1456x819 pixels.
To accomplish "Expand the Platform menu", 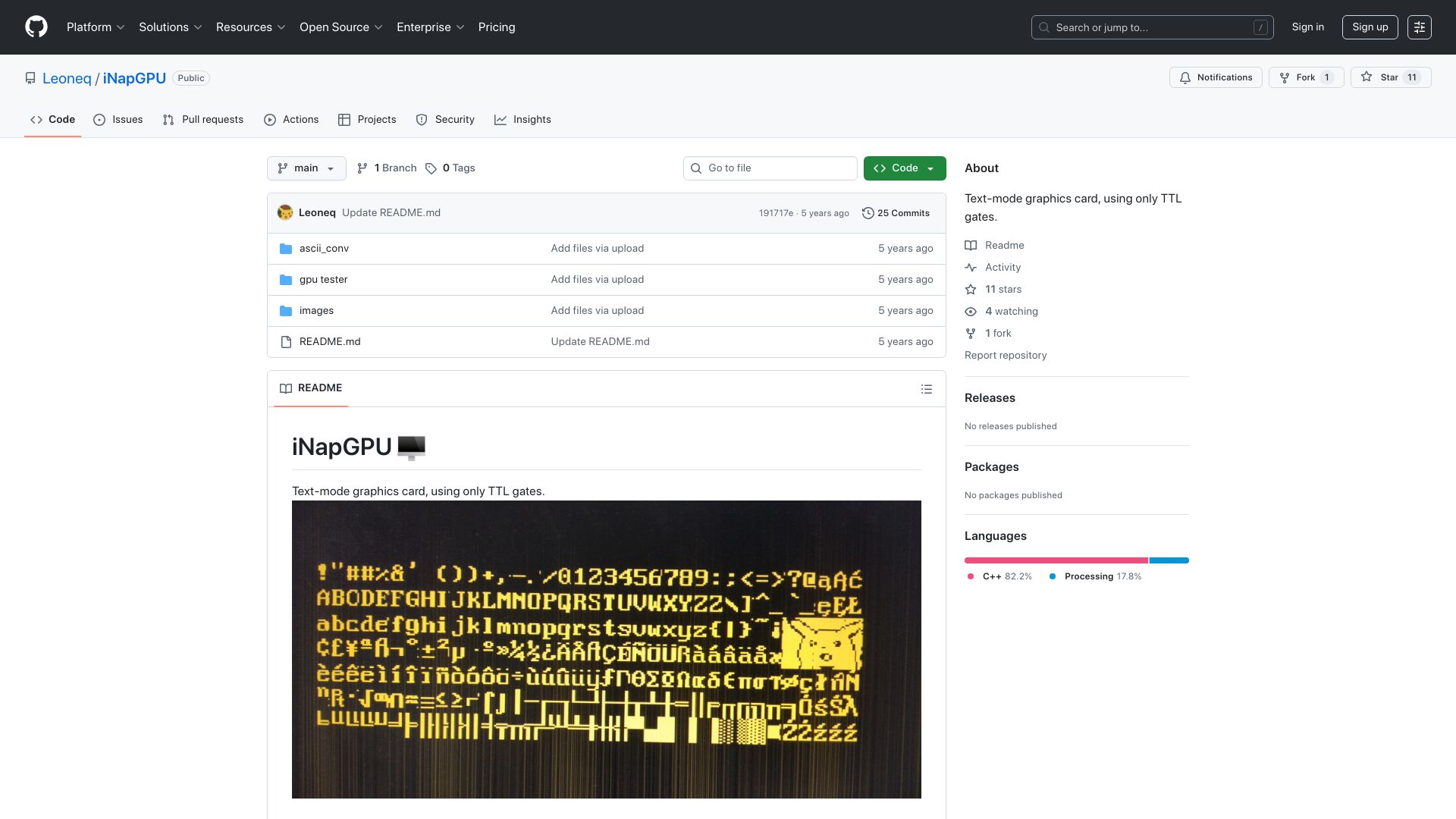I will click(96, 27).
